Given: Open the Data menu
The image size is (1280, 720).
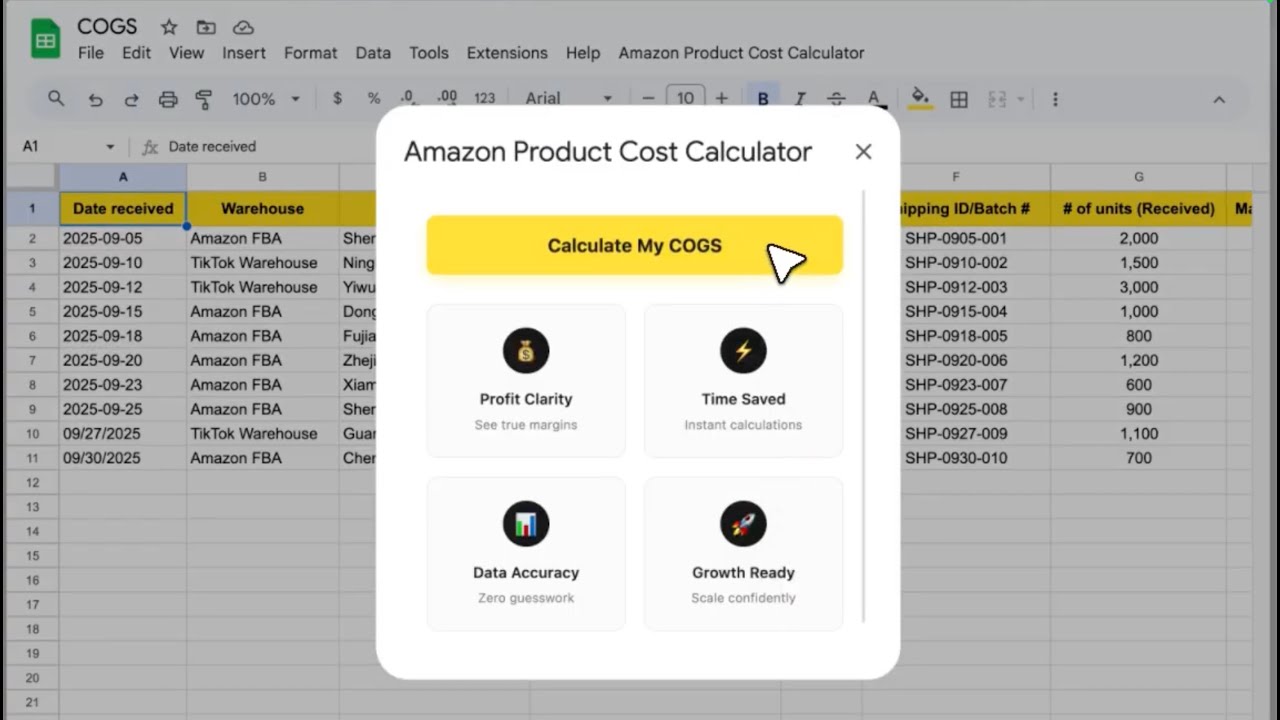Looking at the screenshot, I should [373, 53].
